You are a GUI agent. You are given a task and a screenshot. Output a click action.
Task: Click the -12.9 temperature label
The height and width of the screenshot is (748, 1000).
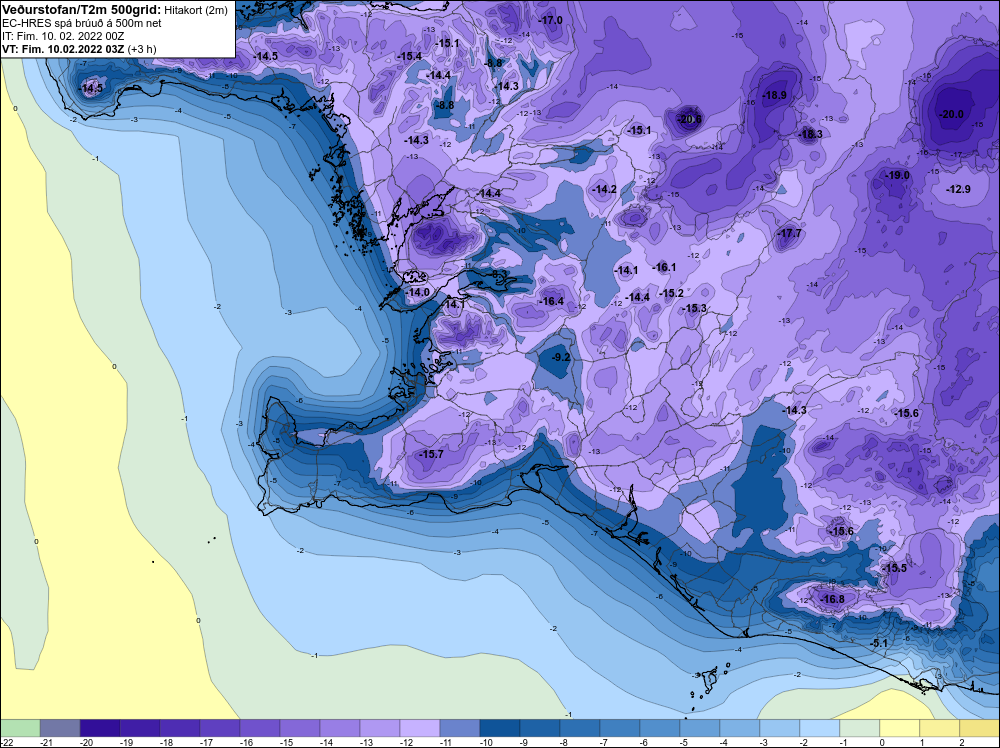[x=959, y=189]
